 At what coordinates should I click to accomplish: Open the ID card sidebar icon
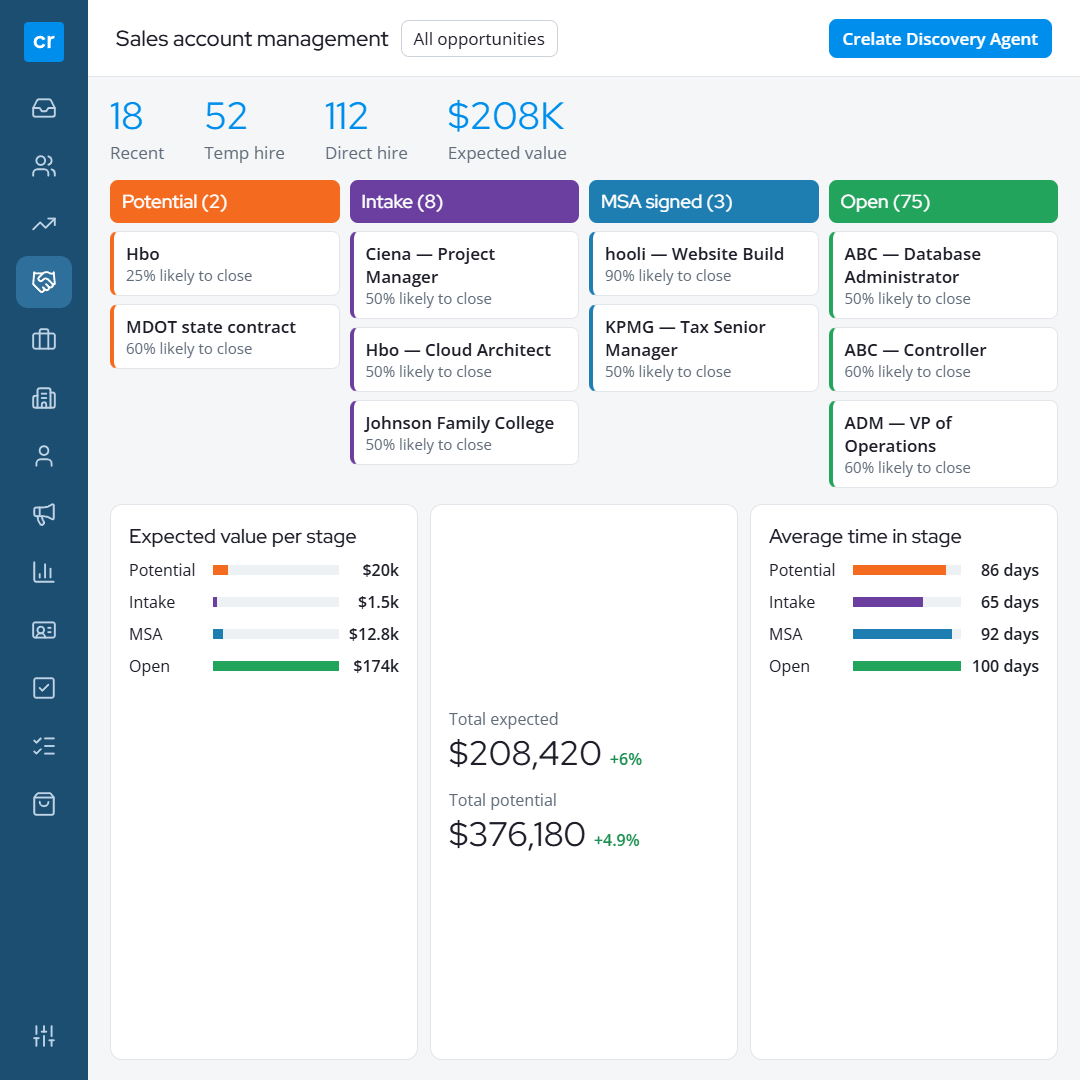[43, 630]
